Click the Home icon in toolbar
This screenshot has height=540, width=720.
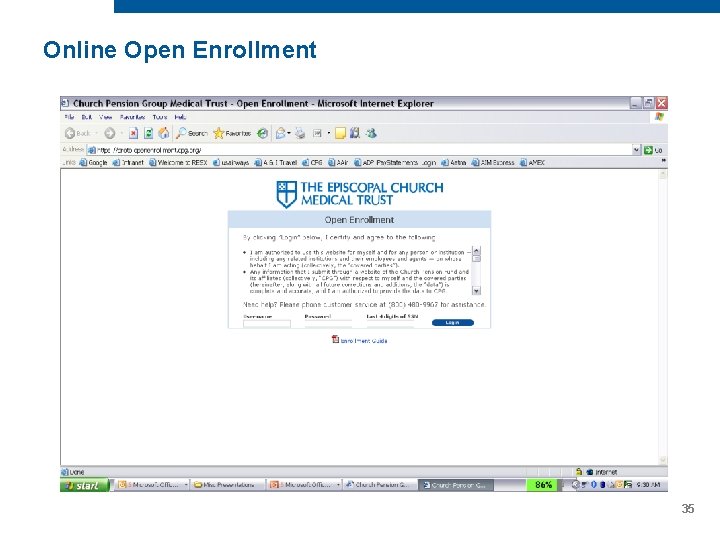[164, 133]
